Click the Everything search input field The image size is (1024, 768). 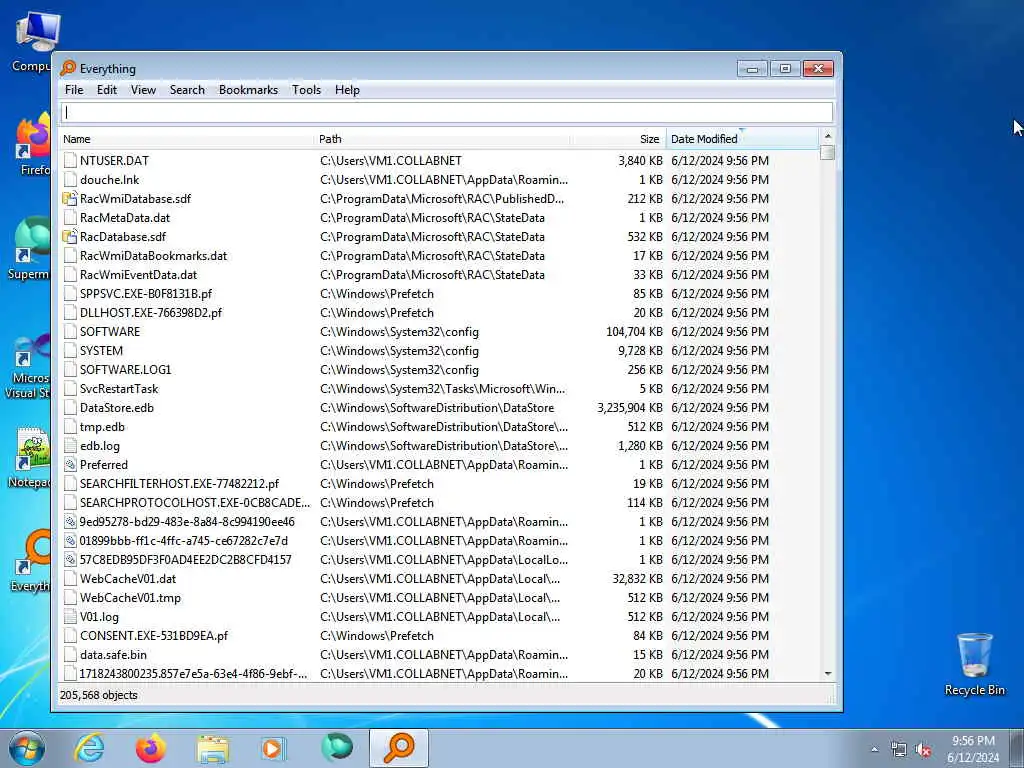(x=447, y=112)
